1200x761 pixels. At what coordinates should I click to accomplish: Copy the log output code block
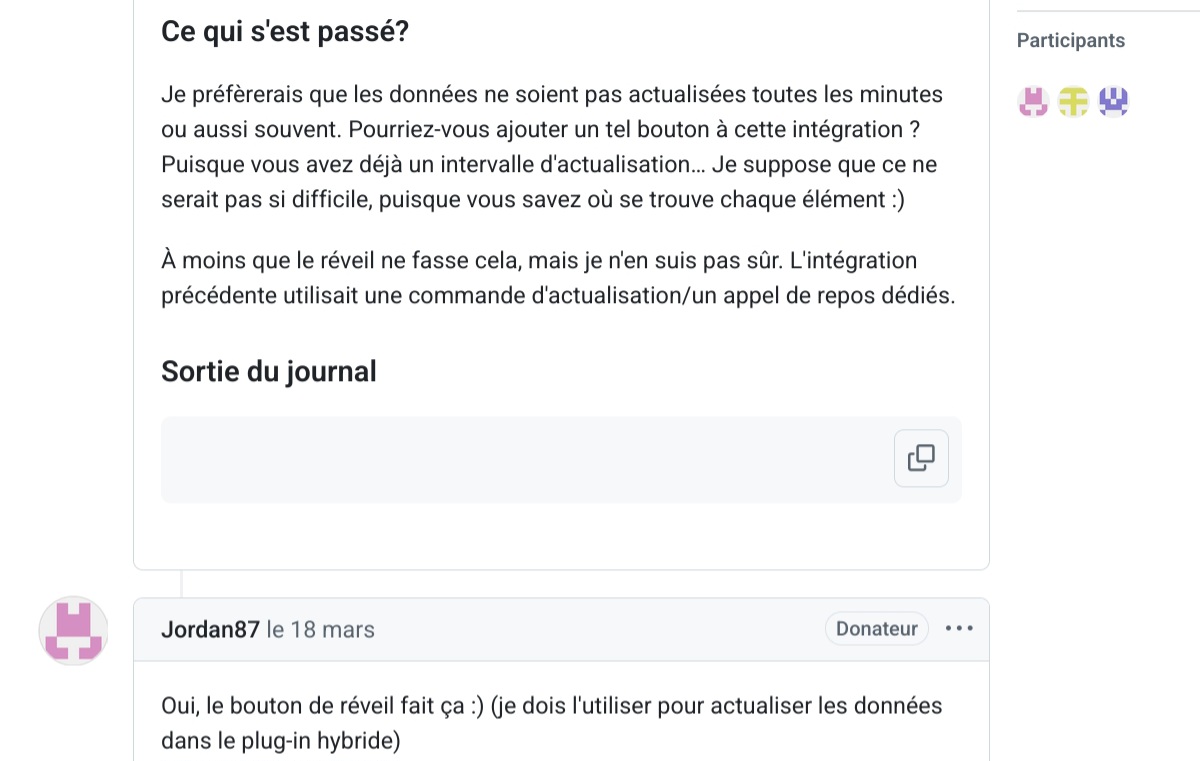[x=921, y=458]
